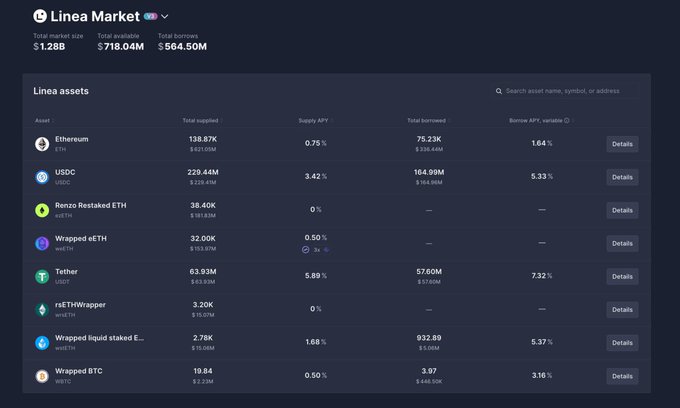Click the total available value $718.04M
This screenshot has height=408, width=680.
point(121,46)
